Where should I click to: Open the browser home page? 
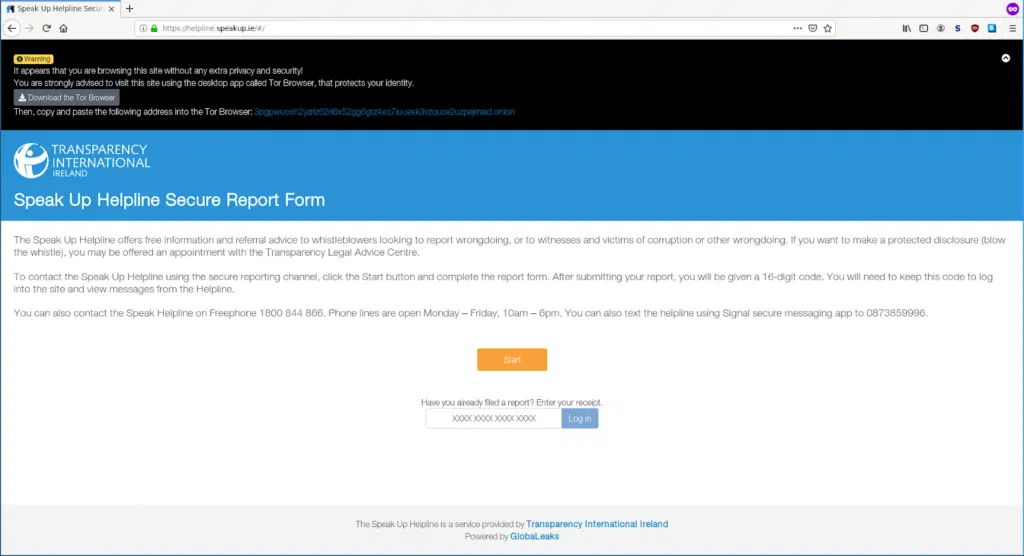pos(63,28)
